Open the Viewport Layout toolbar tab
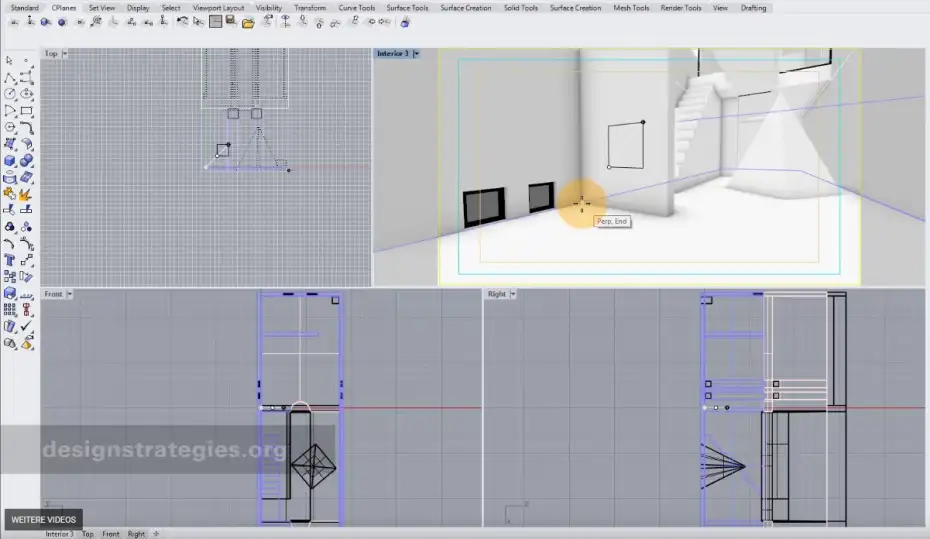930x539 pixels. click(218, 8)
